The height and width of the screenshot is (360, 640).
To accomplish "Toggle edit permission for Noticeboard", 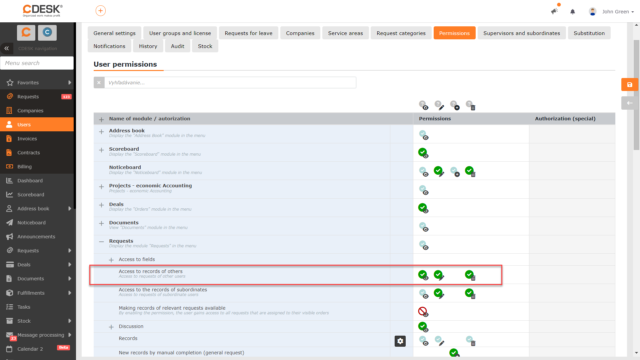I will (x=439, y=171).
